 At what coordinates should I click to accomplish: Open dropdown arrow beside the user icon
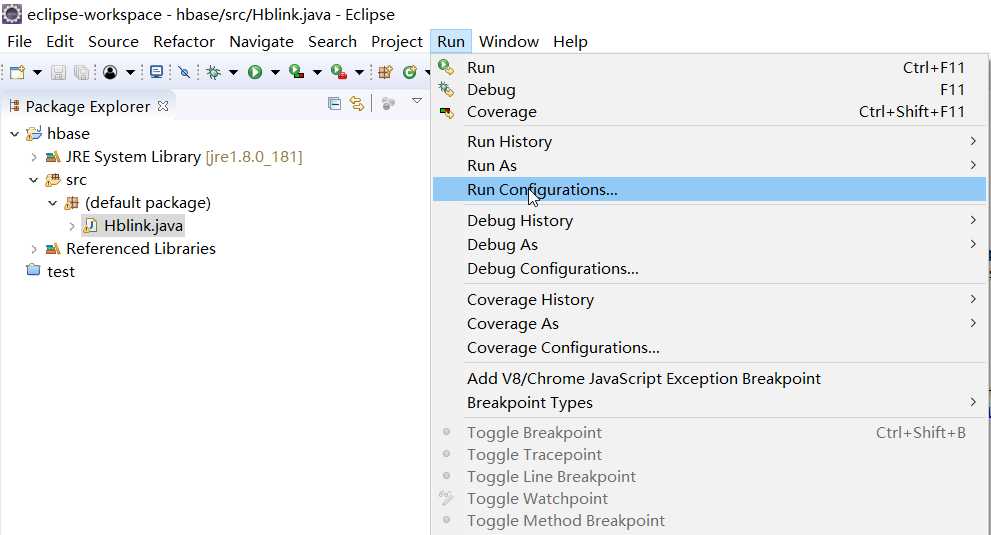[x=130, y=72]
